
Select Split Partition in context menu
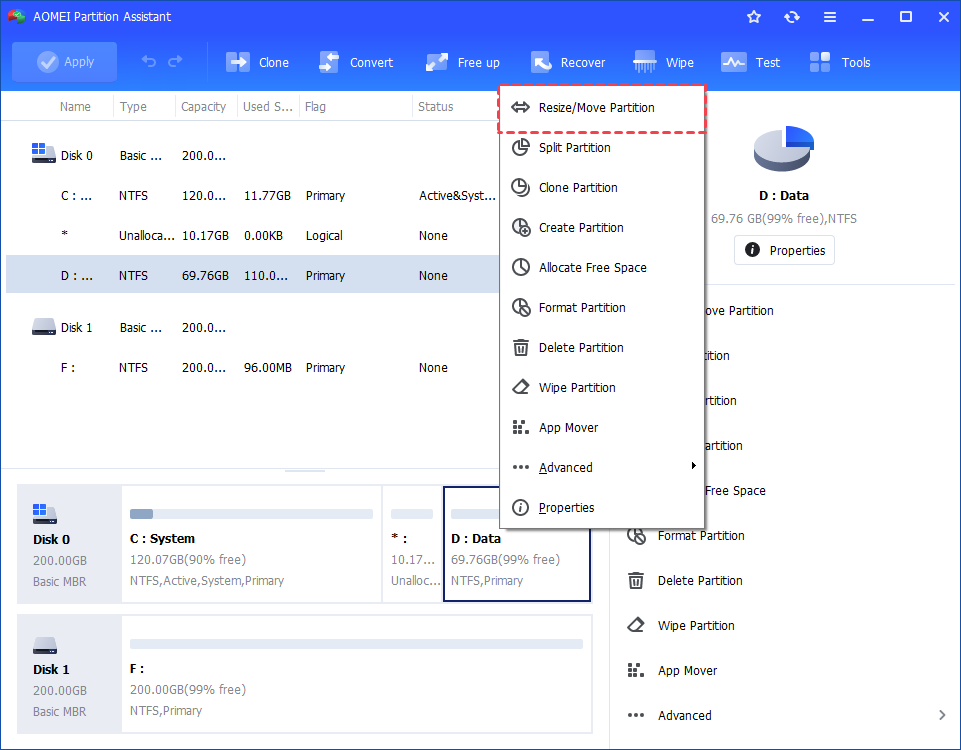click(574, 148)
